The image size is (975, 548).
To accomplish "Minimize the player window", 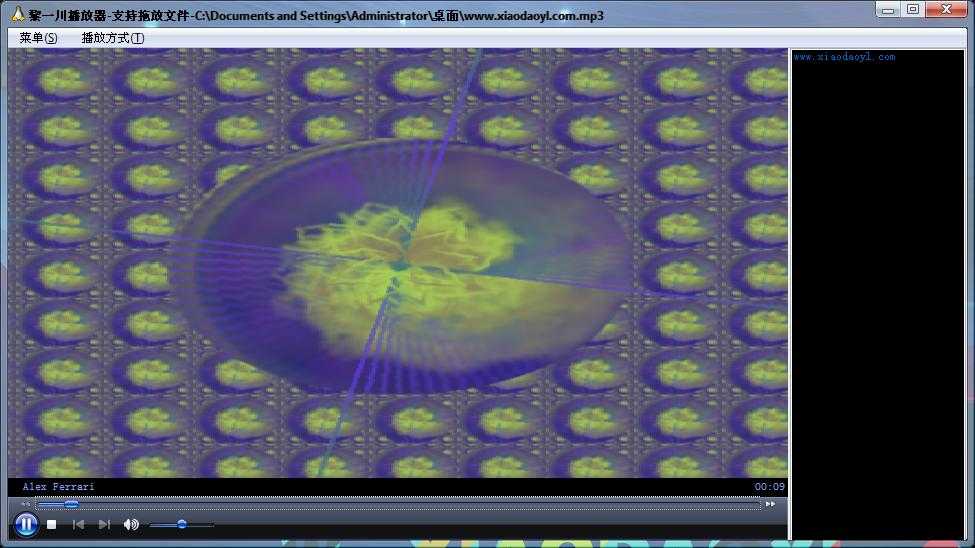I will [888, 9].
